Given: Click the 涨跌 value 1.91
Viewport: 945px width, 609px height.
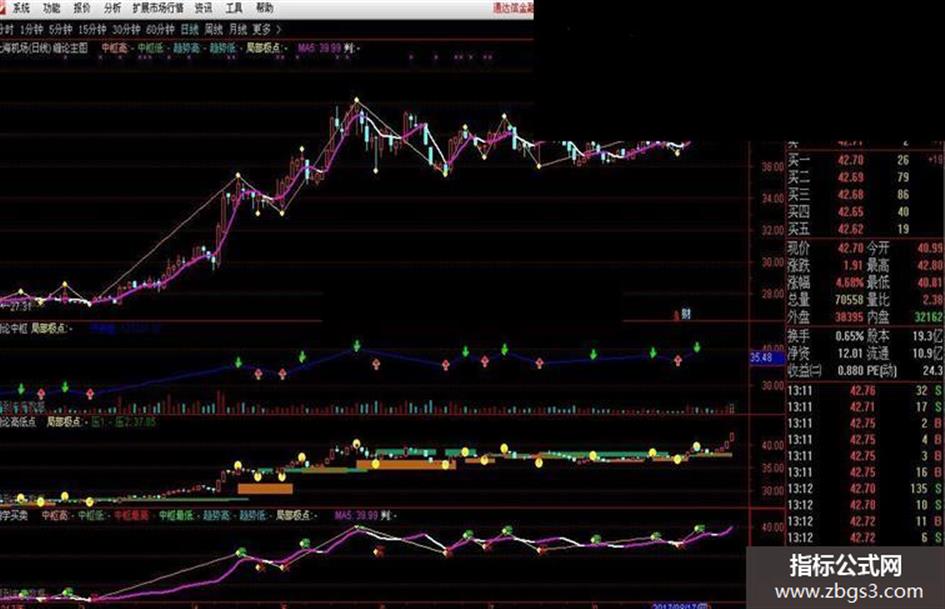Looking at the screenshot, I should click(853, 265).
